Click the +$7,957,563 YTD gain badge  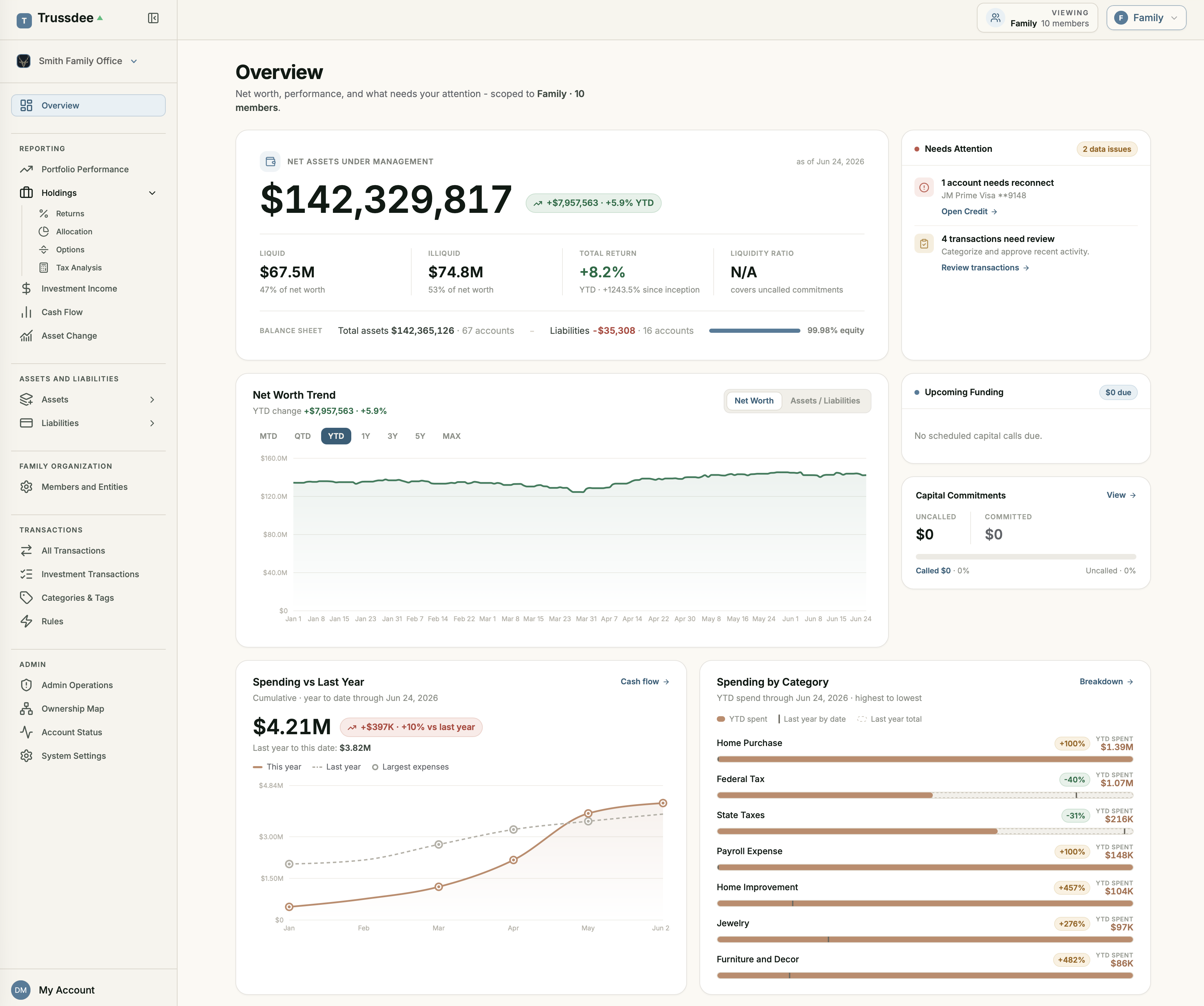(593, 203)
